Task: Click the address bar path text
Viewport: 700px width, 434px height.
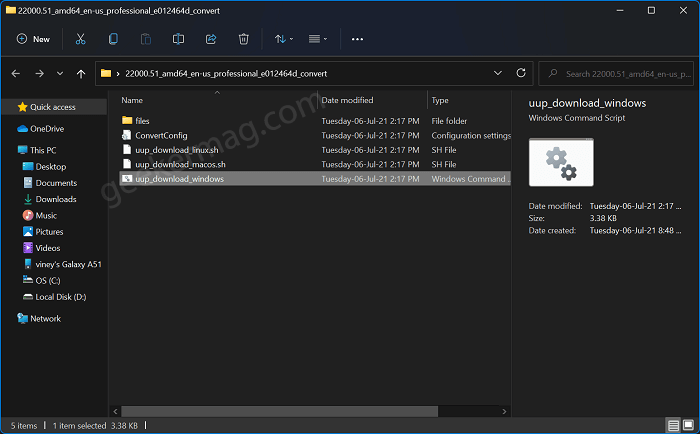Action: click(x=226, y=74)
